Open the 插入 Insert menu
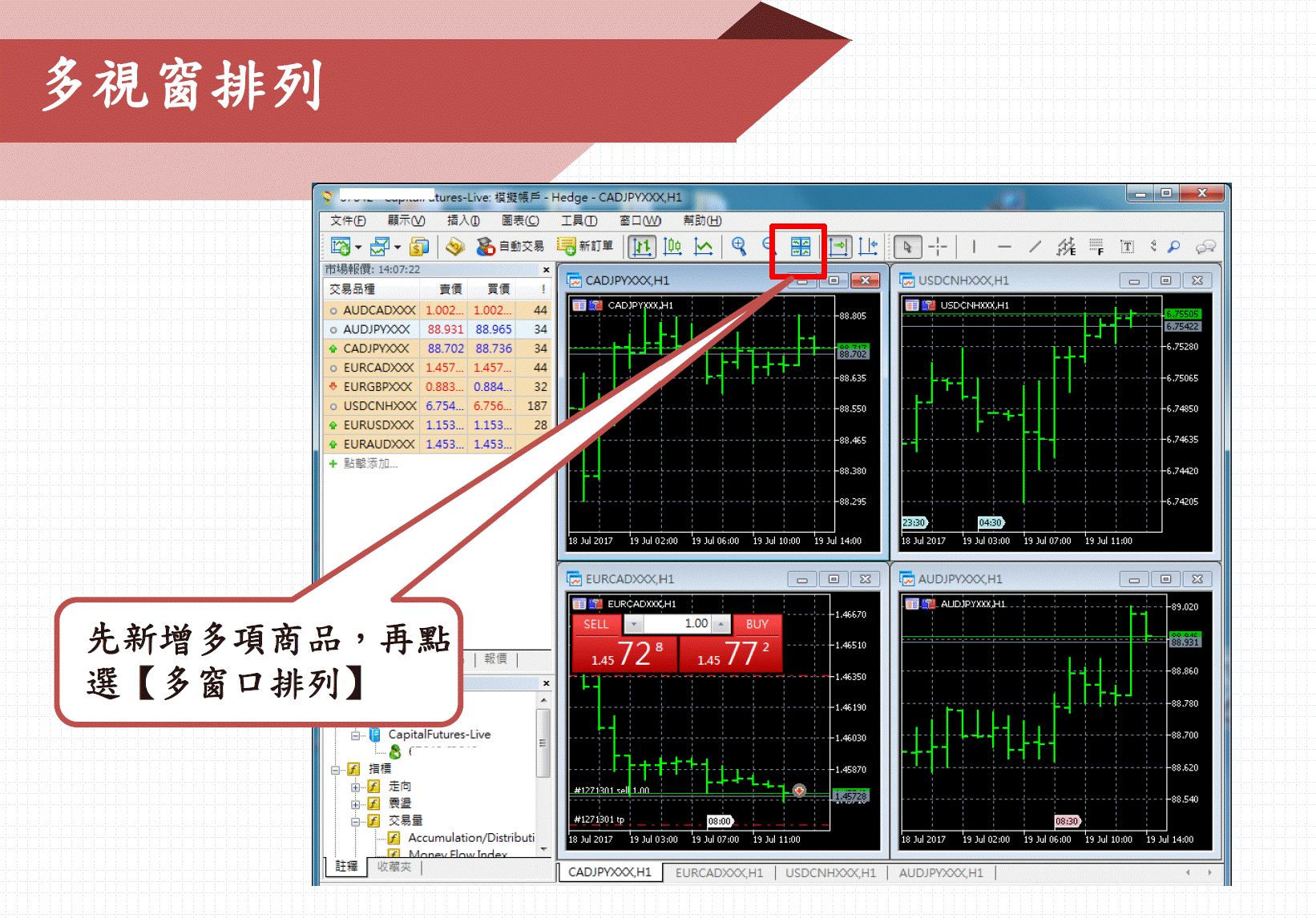1316x918 pixels. tap(463, 220)
